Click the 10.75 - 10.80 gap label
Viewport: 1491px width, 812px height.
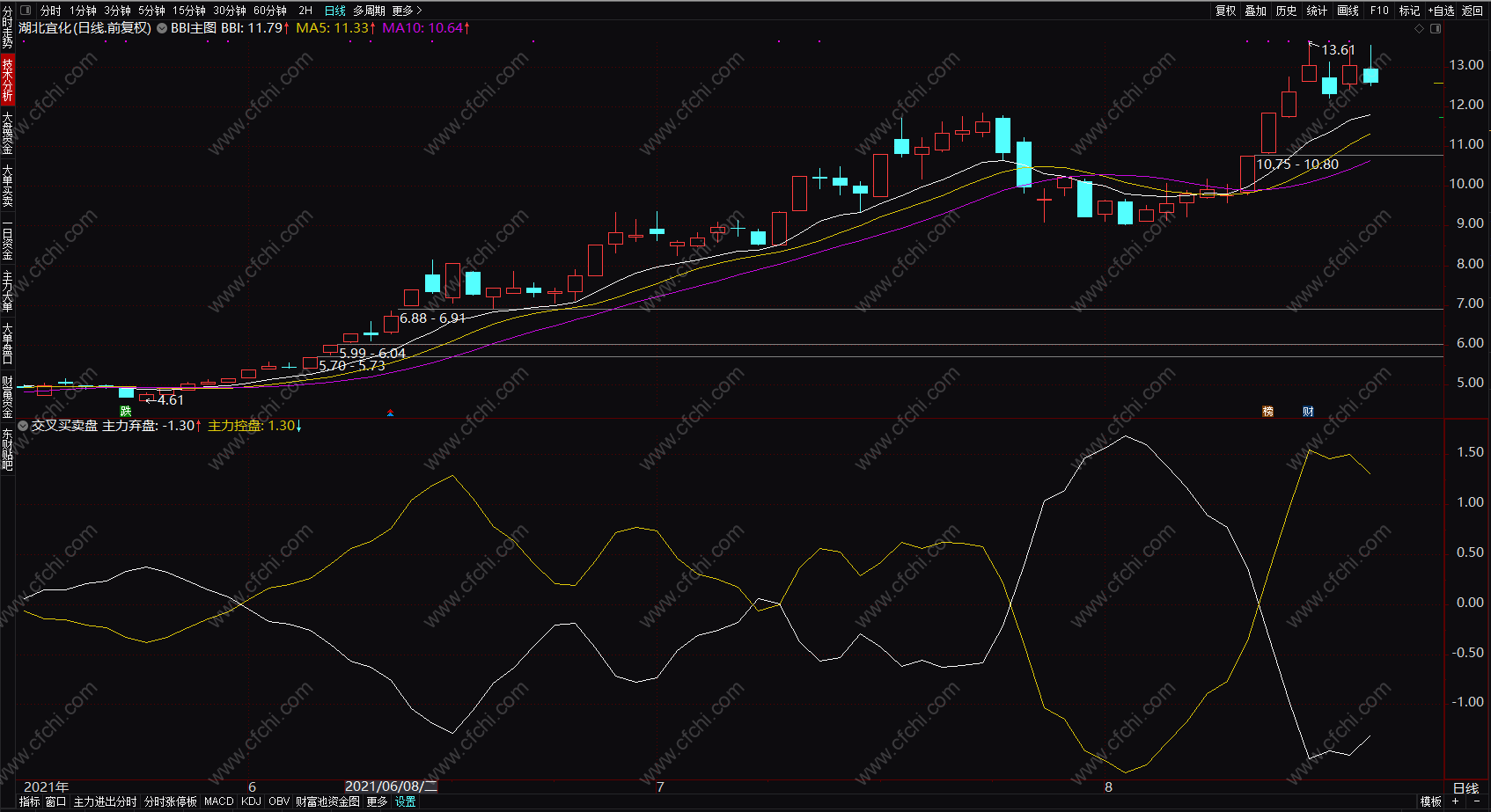click(x=1296, y=165)
